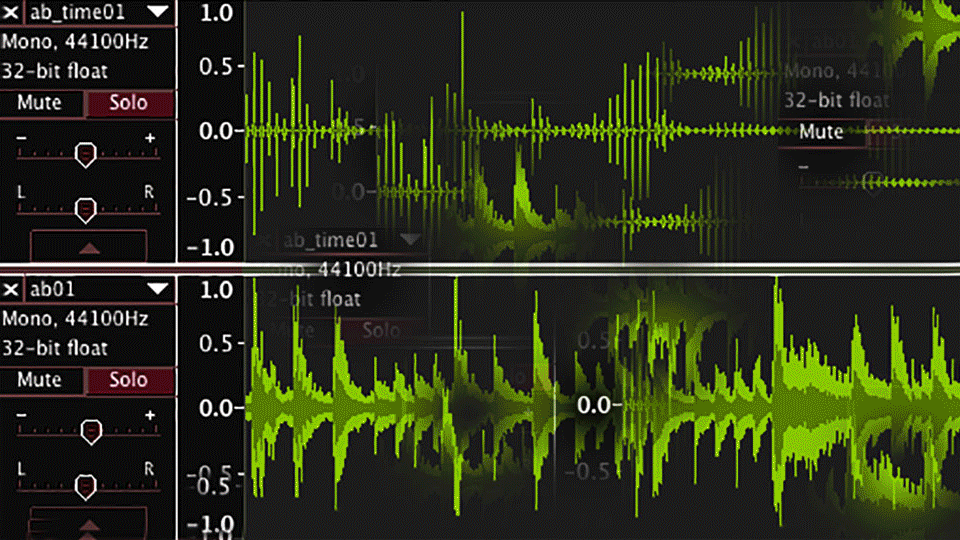This screenshot has width=960, height=540.
Task: Open the ab01 track name dropdown menu
Action: click(156, 289)
